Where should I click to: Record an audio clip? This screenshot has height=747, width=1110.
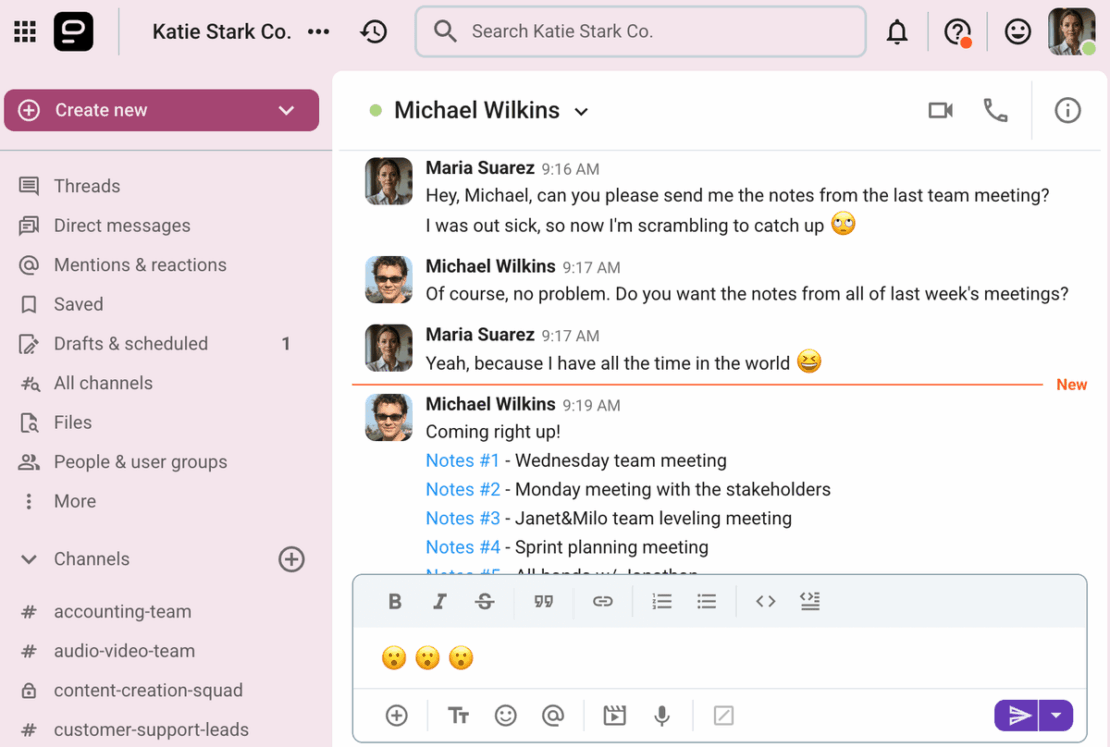point(662,715)
